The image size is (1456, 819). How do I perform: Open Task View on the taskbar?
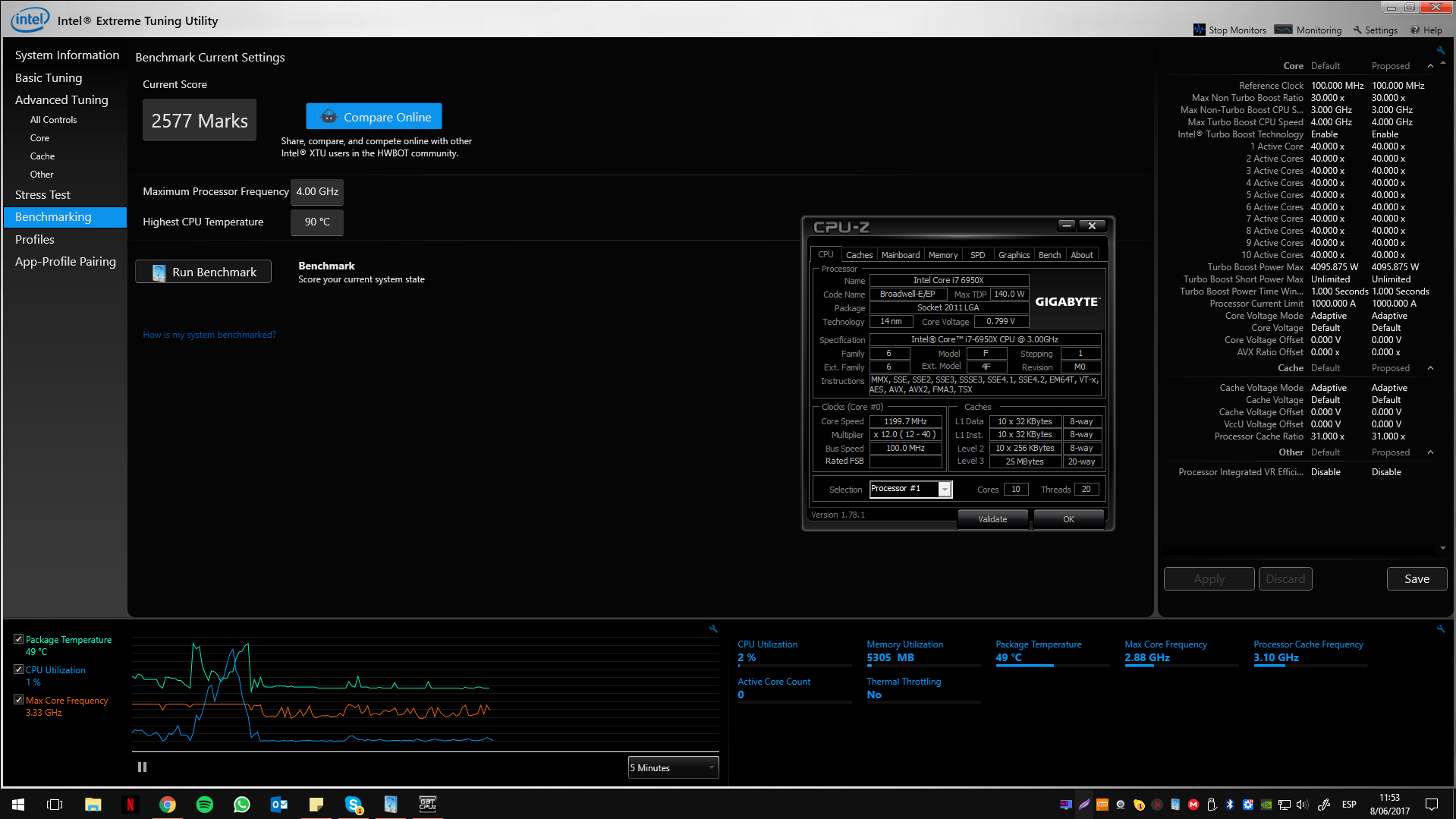55,804
